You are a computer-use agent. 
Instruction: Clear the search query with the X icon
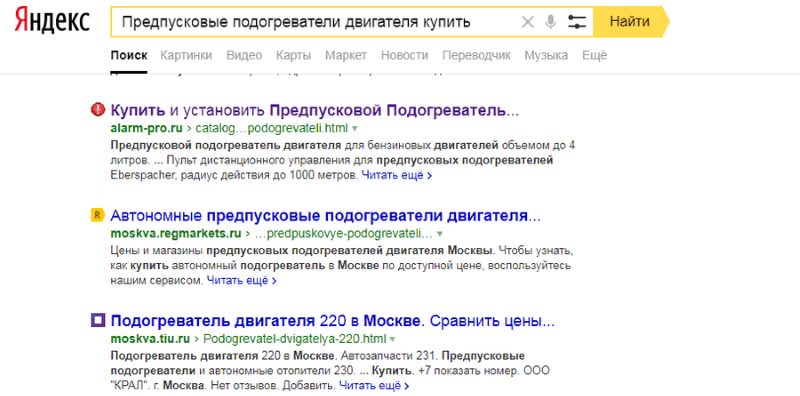point(528,22)
